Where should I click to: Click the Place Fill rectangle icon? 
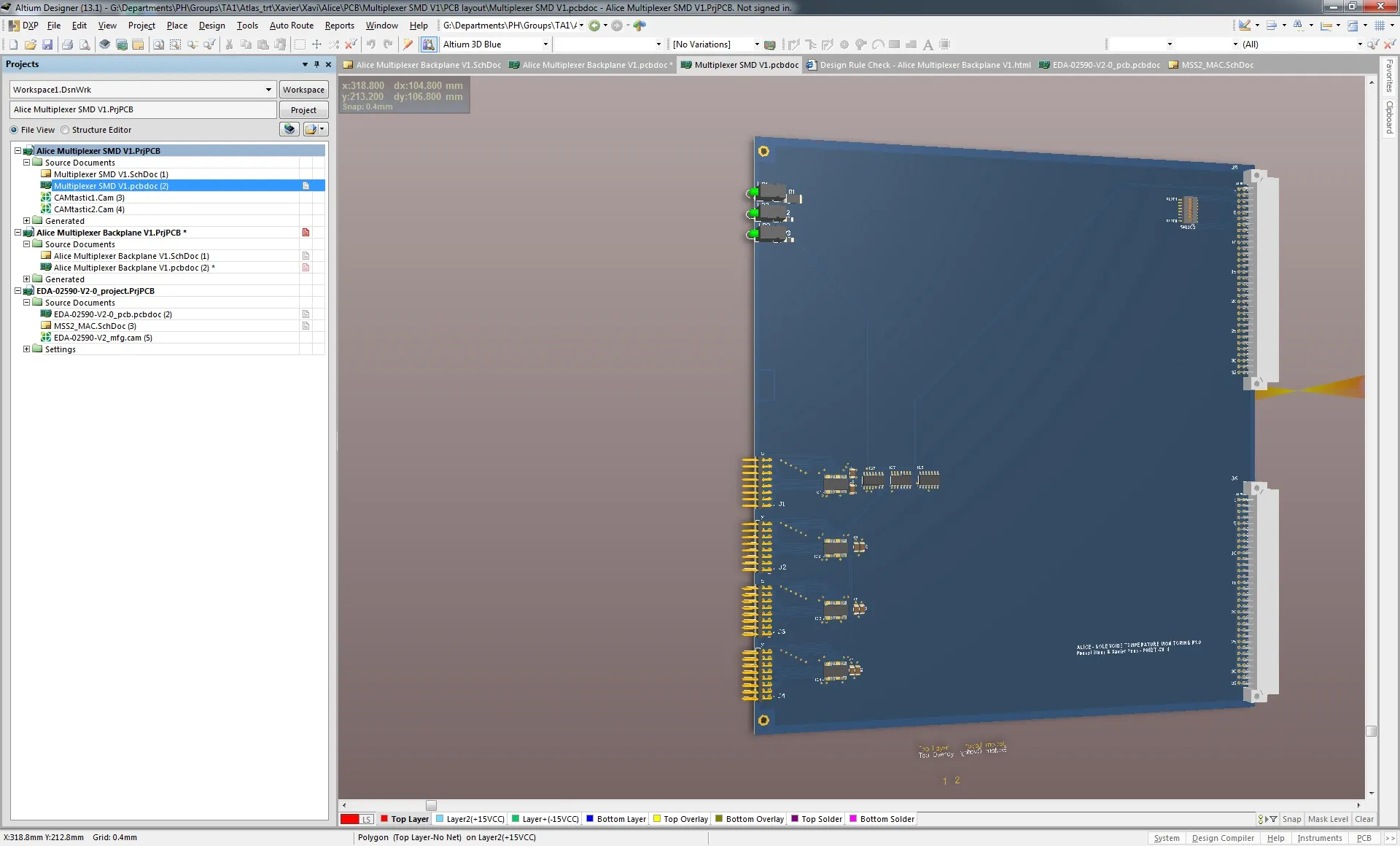tap(895, 44)
